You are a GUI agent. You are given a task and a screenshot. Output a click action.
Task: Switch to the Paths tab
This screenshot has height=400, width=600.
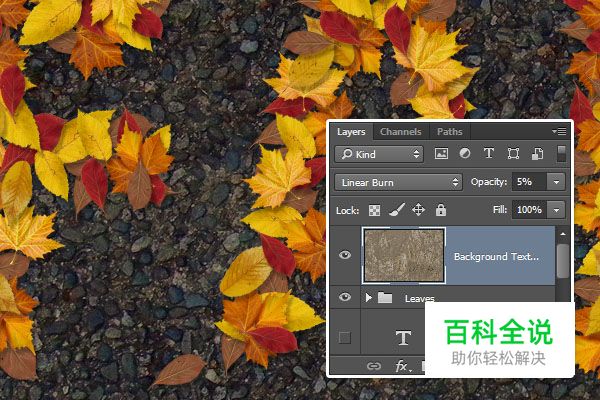(450, 132)
